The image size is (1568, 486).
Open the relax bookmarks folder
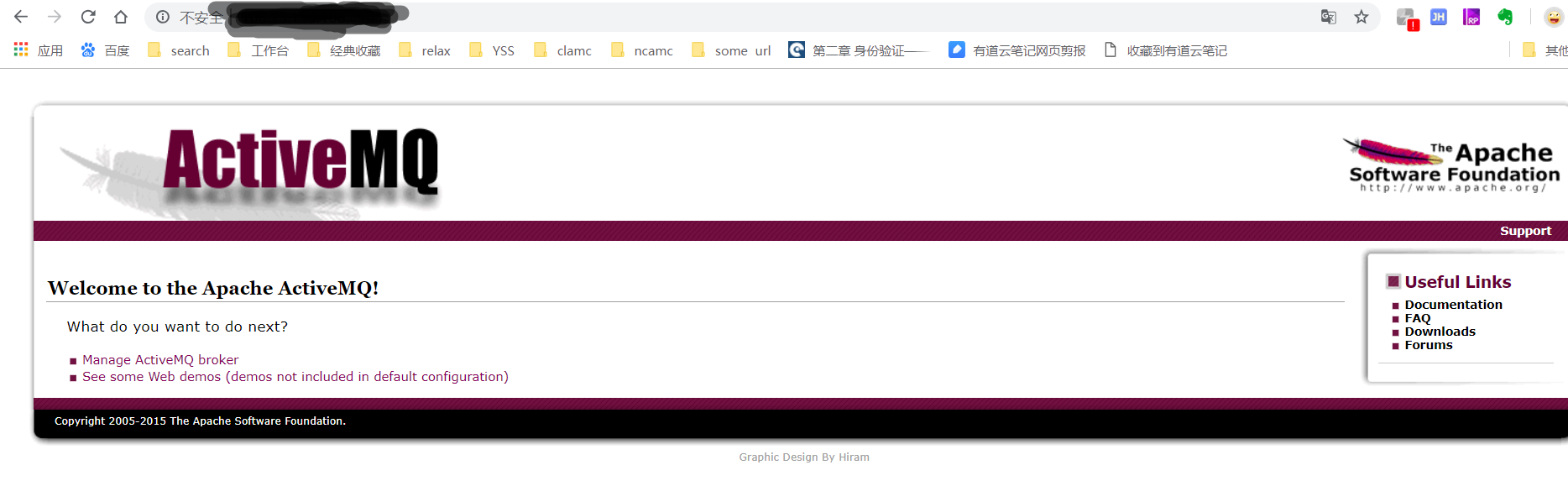tap(425, 50)
